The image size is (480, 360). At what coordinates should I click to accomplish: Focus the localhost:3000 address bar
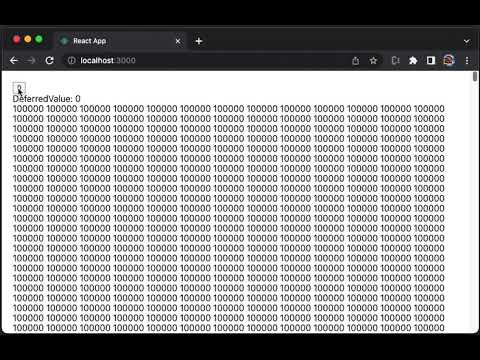pos(207,61)
